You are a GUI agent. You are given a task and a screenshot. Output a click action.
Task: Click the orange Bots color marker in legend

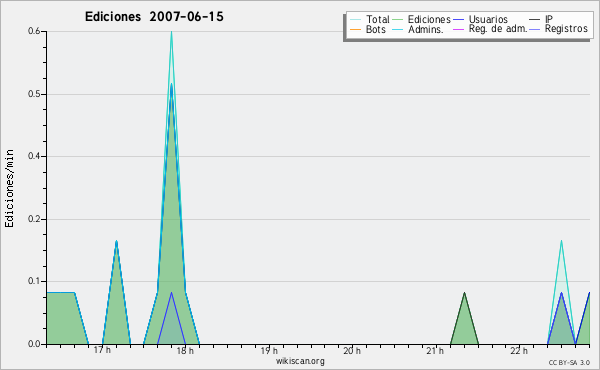pos(355,29)
